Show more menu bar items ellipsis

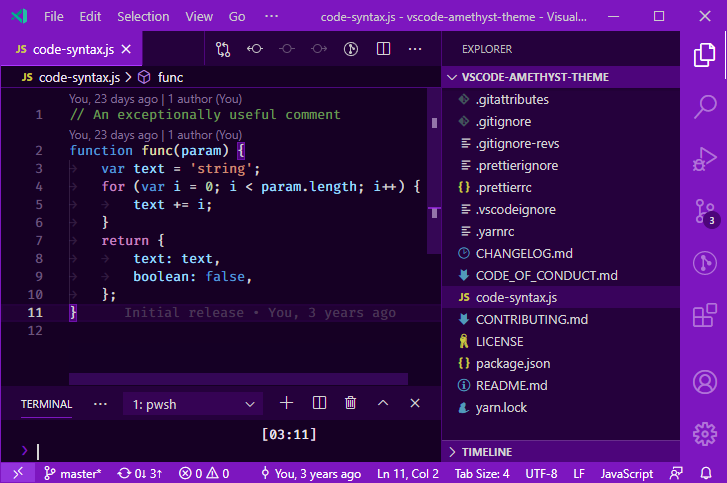click(271, 17)
